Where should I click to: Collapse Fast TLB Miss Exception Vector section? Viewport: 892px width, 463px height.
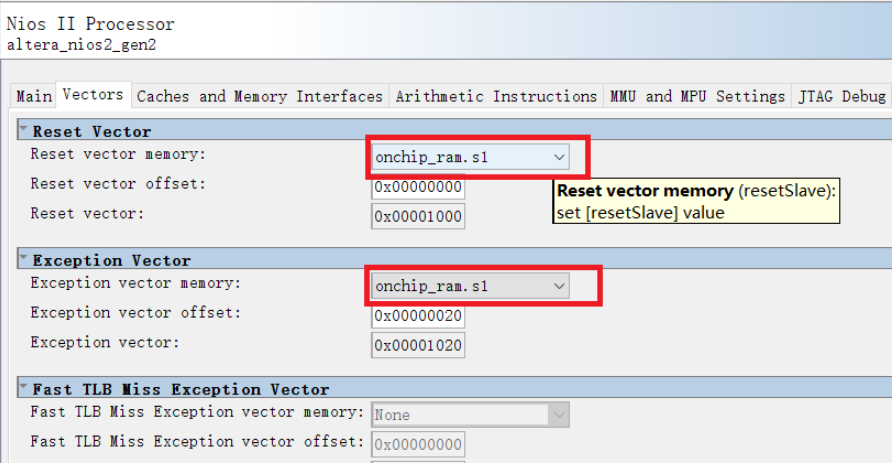pos(23,389)
